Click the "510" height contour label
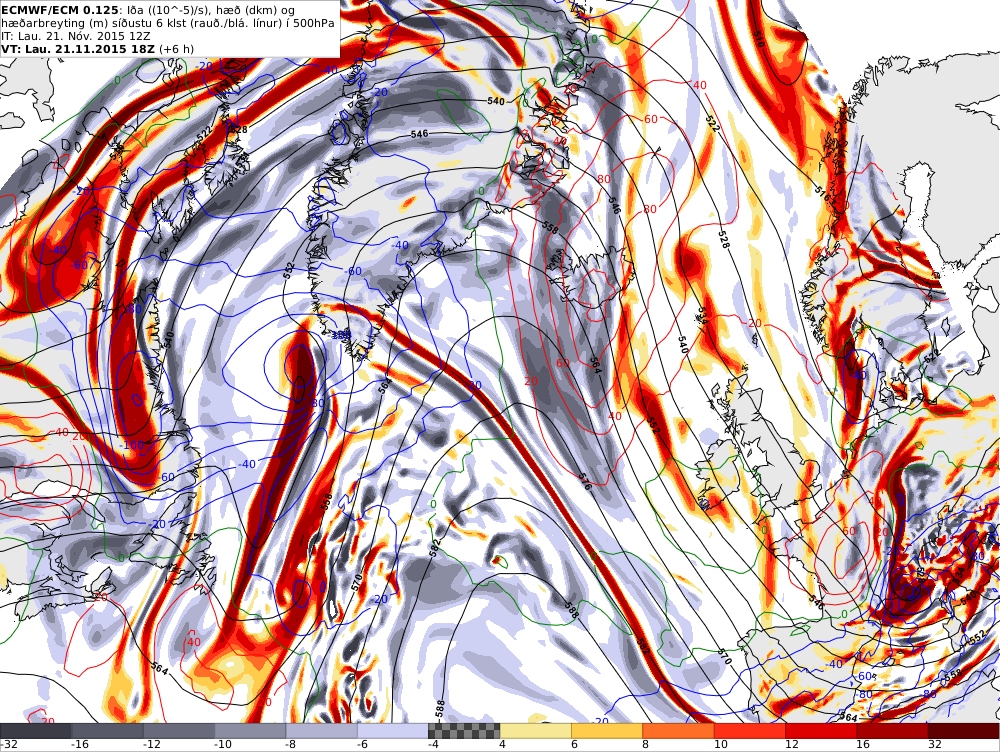Viewport: 1000px width, 752px height. 758,38
